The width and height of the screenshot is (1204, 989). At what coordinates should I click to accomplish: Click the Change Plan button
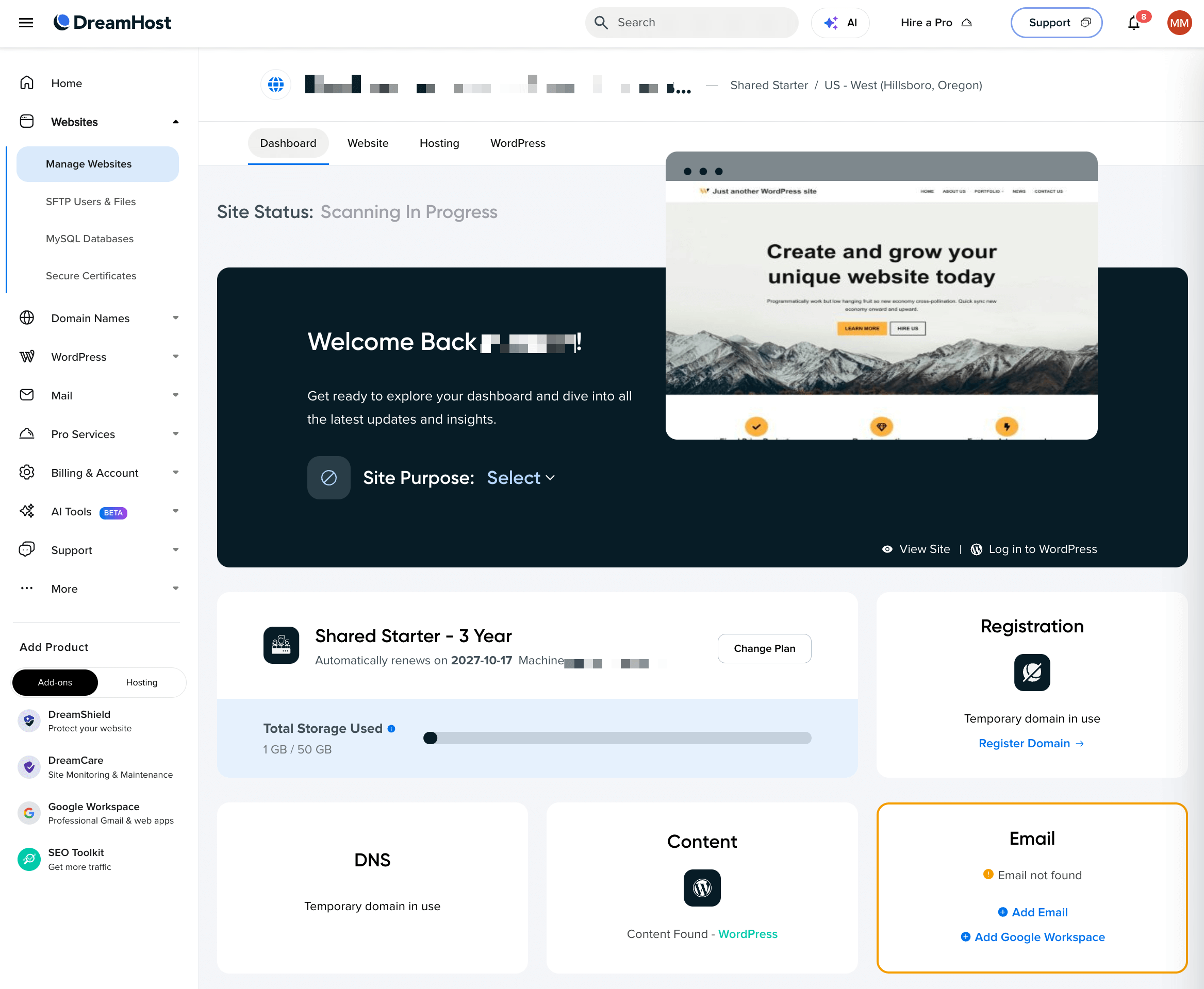click(764, 648)
